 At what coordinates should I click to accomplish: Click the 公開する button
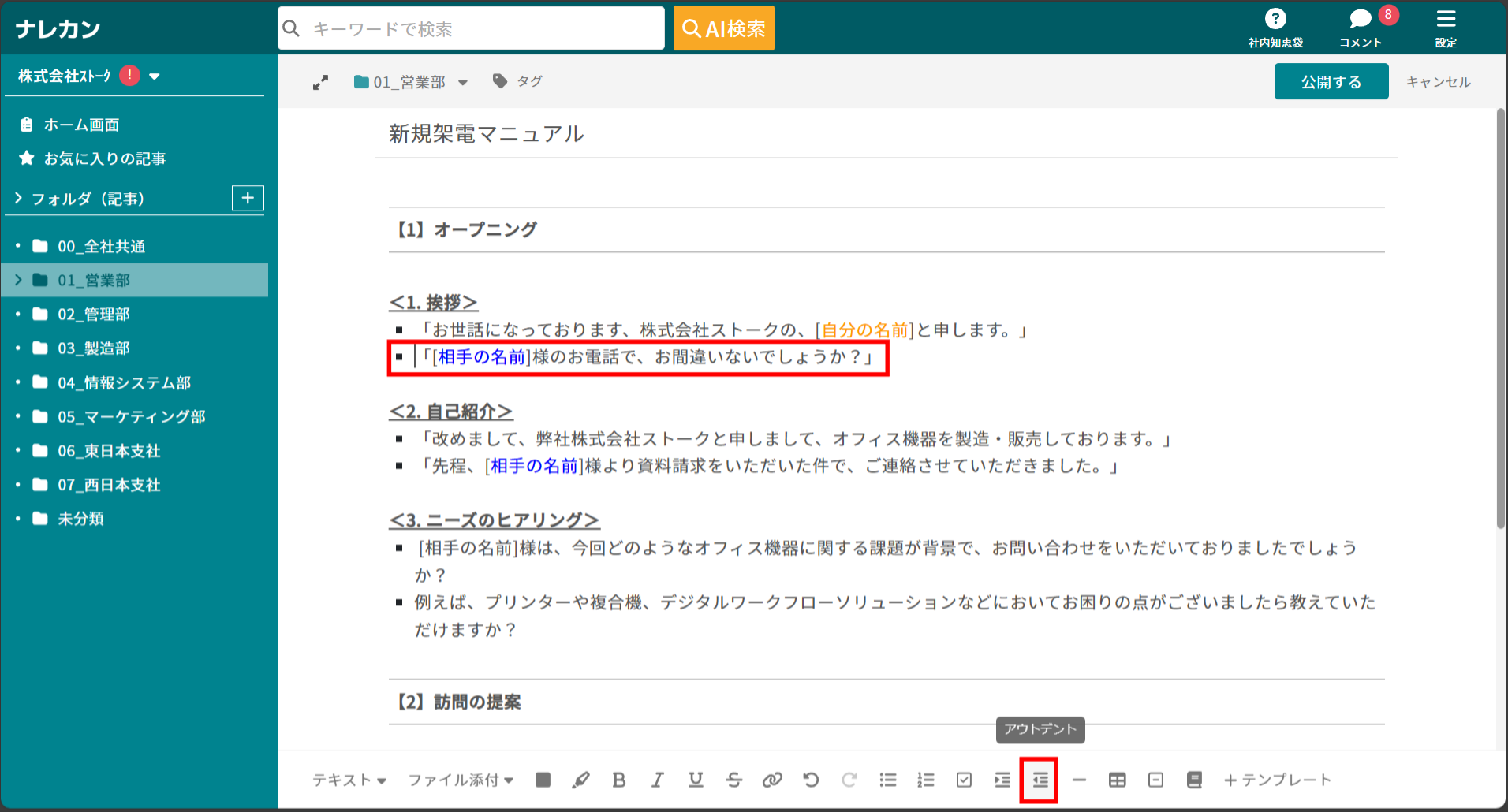pos(1331,80)
